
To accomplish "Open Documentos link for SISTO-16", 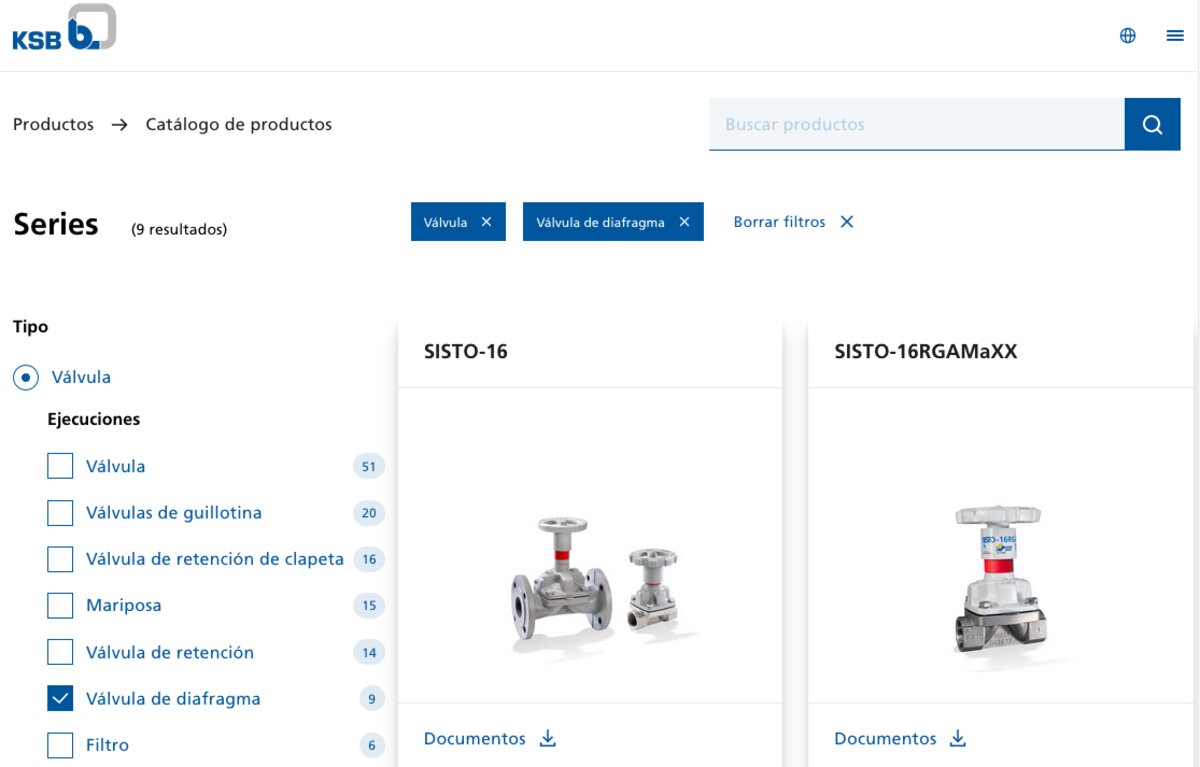I will click(474, 738).
